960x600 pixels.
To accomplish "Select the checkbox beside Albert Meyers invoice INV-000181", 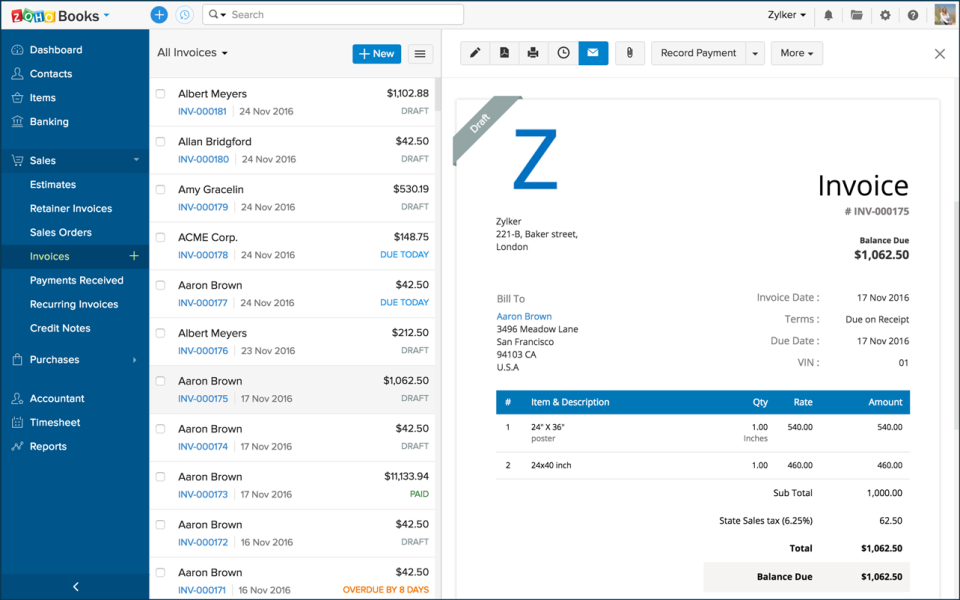I will 159,93.
